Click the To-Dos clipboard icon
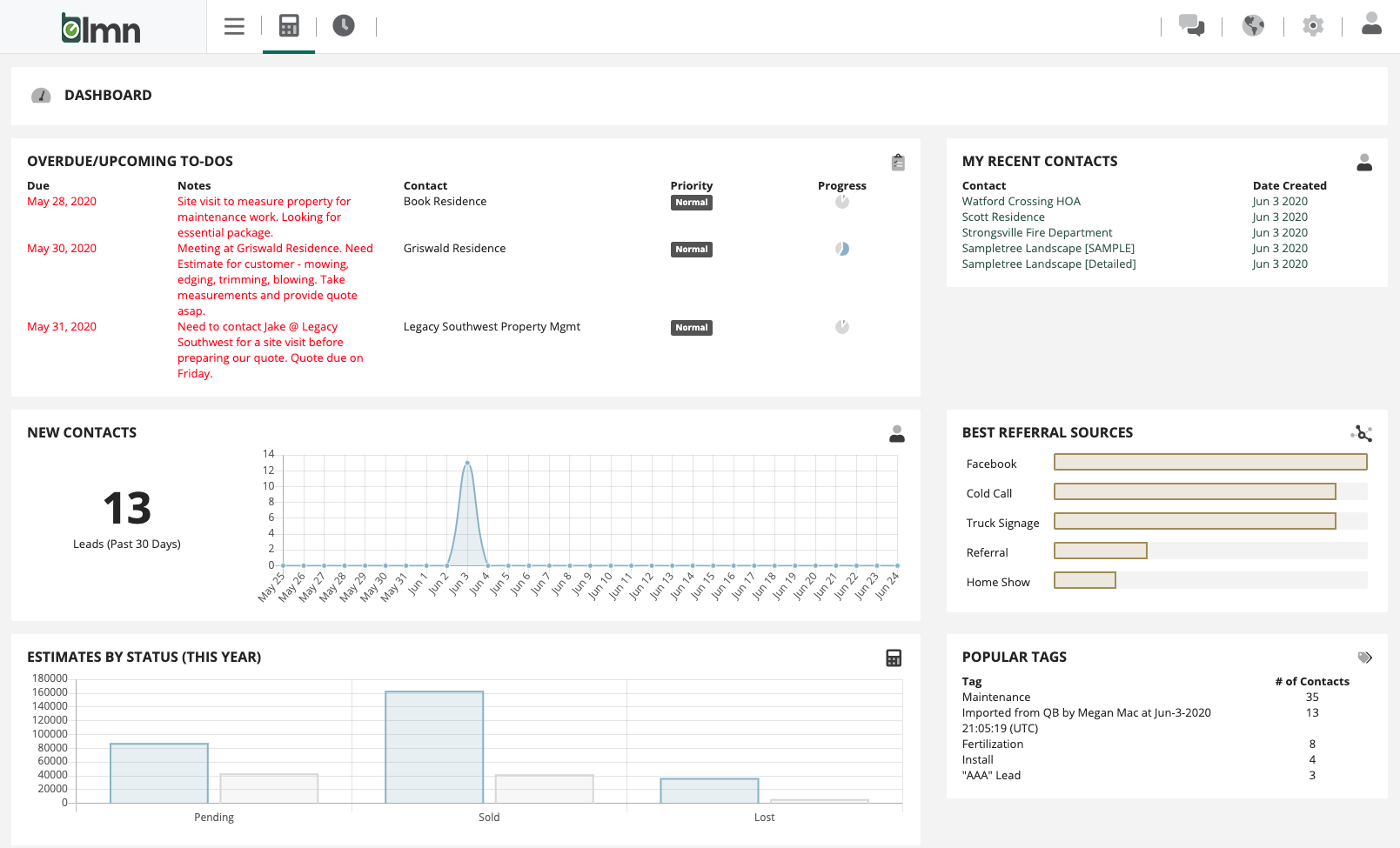 pos(898,162)
